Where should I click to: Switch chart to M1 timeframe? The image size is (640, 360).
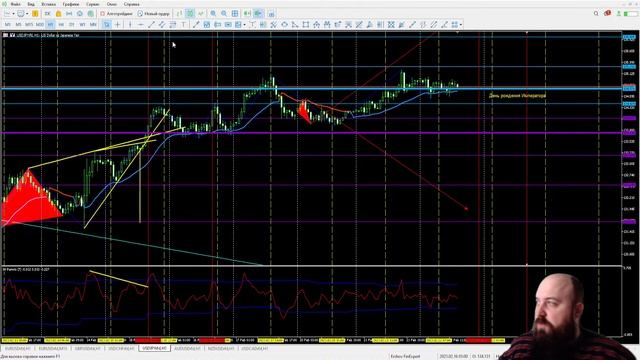click(7, 25)
